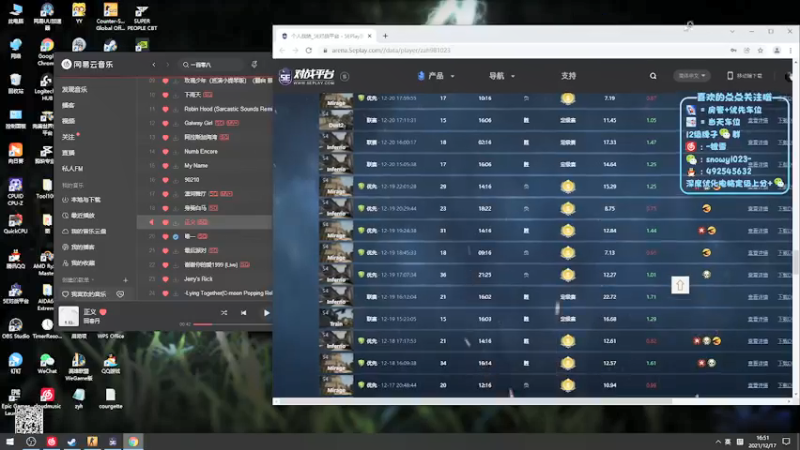Open Chrome tab search chevron
The image size is (800, 450).
click(732, 32)
